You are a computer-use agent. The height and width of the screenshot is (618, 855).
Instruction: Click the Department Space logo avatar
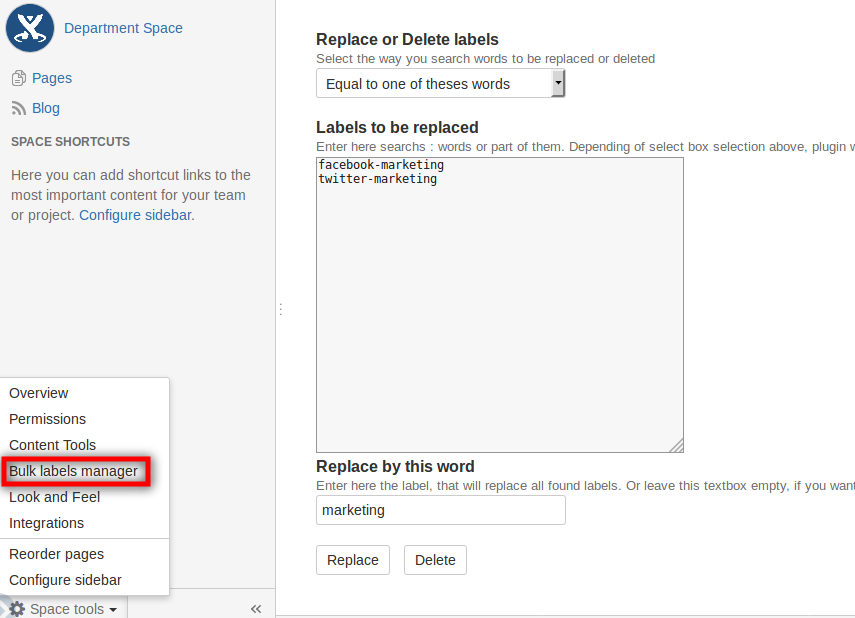tap(30, 28)
